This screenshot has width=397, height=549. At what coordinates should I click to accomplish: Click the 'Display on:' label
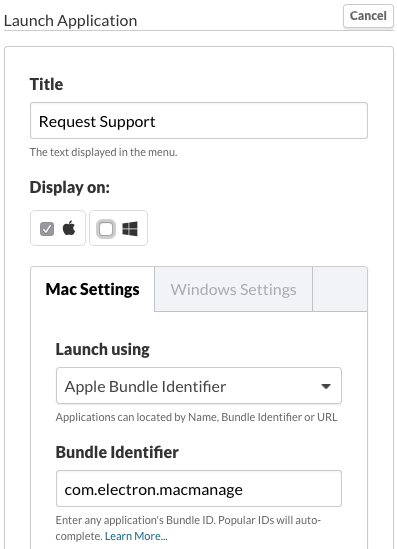coord(70,187)
